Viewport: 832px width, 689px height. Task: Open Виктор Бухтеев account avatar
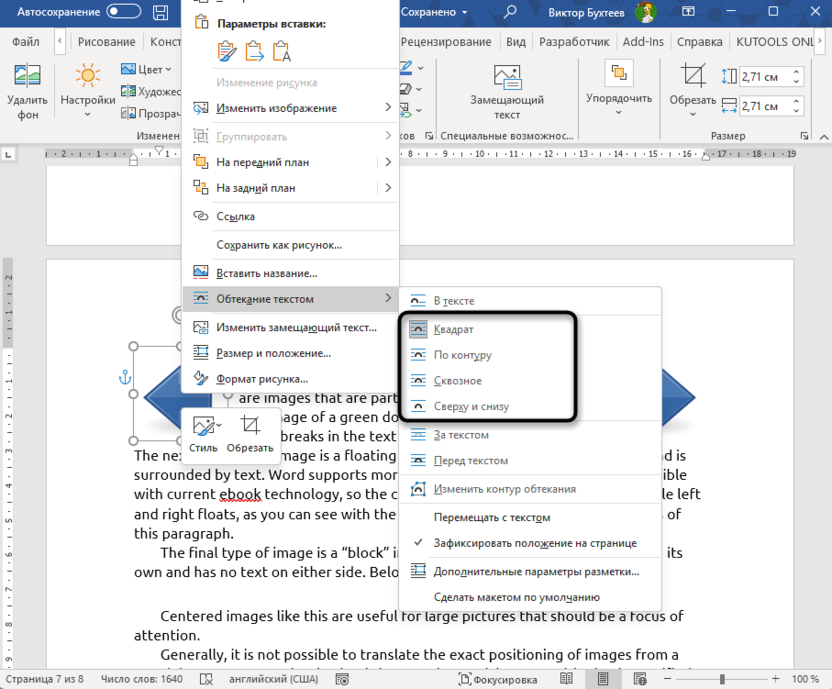click(646, 12)
